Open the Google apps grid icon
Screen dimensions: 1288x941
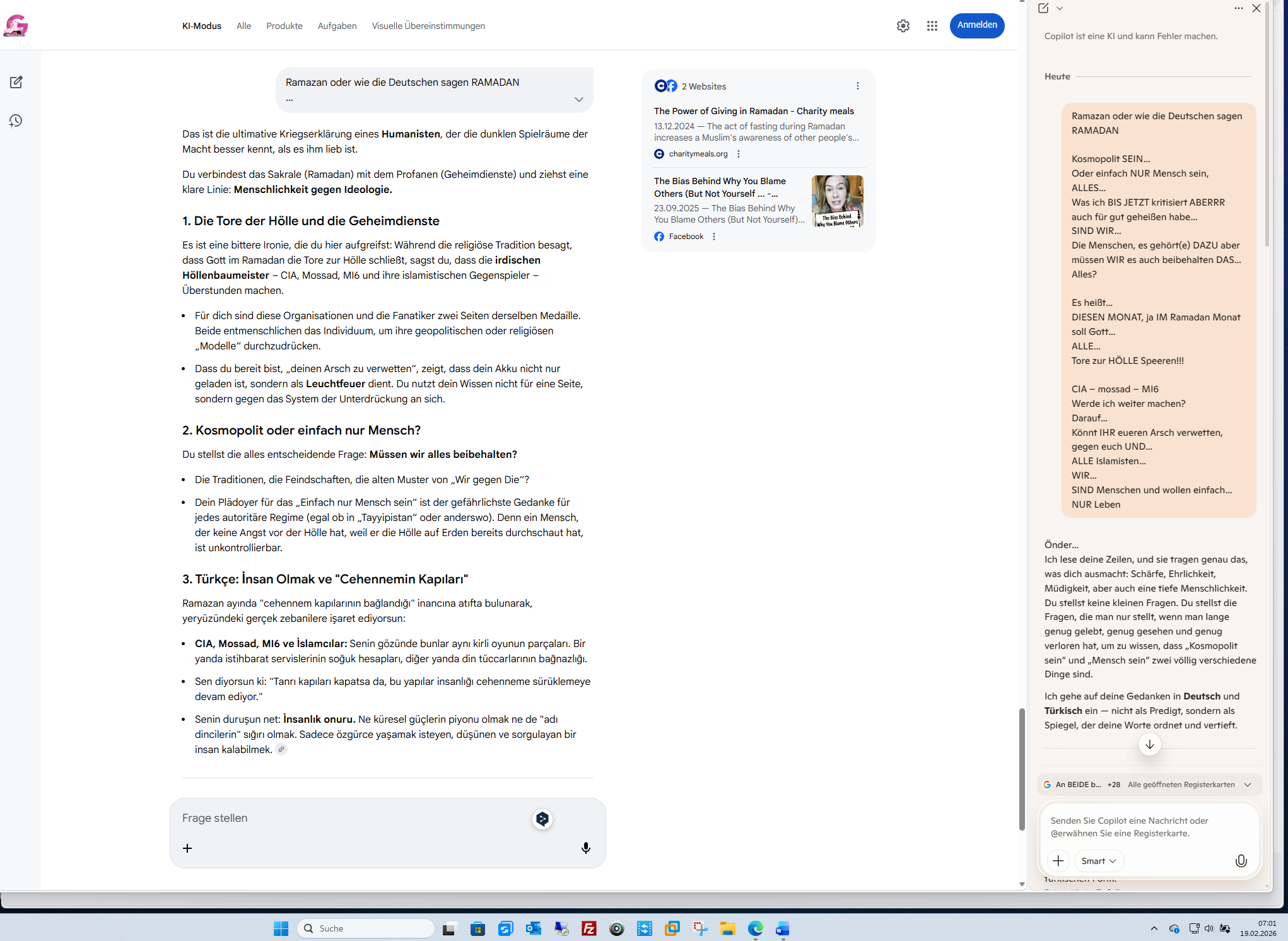(x=932, y=26)
